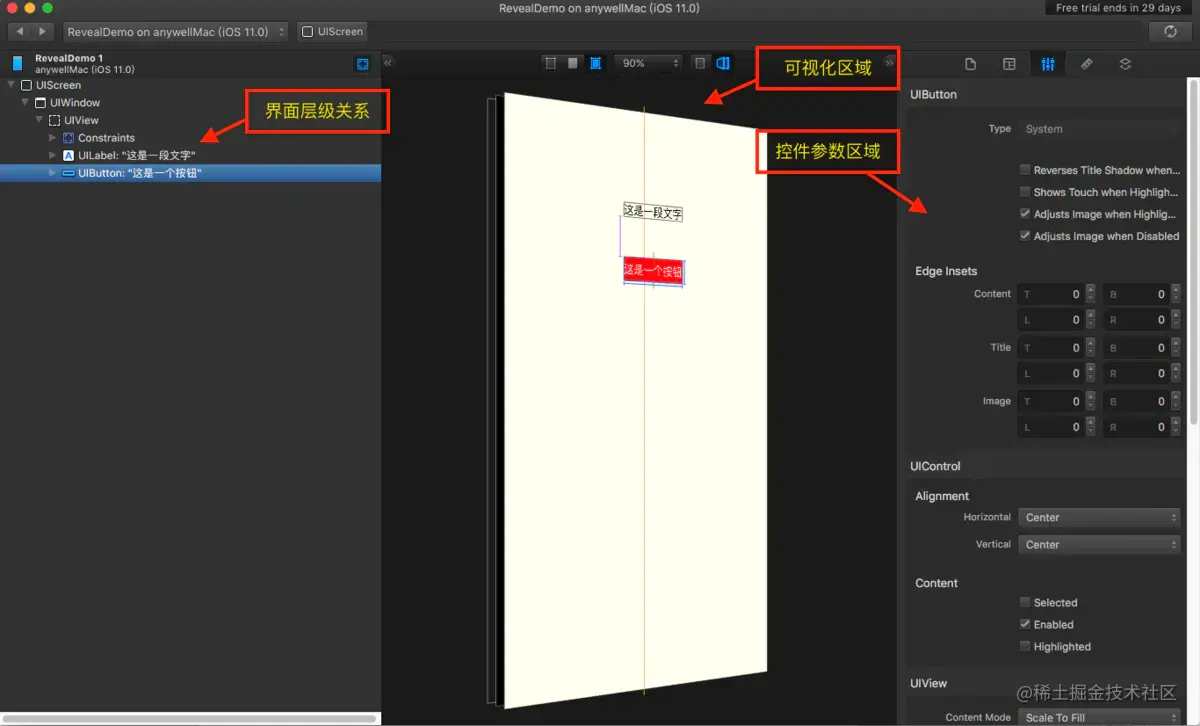Click the UILabel 'A' type icon
This screenshot has width=1200, height=726.
click(68, 156)
